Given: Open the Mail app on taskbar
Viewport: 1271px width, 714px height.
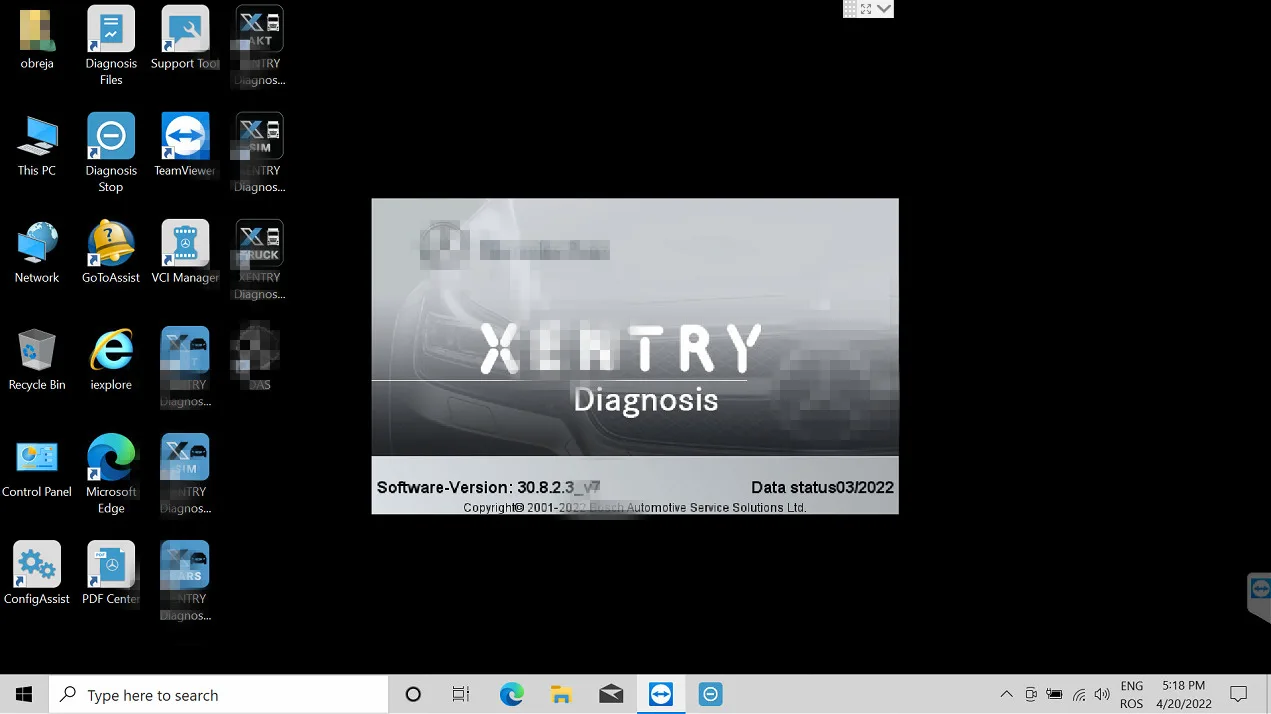Looking at the screenshot, I should click(x=611, y=695).
